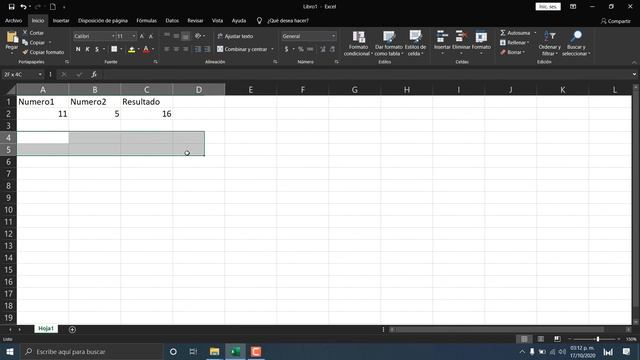640x360 pixels.
Task: Save the workbook with the disk icon
Action: (x=11, y=7)
